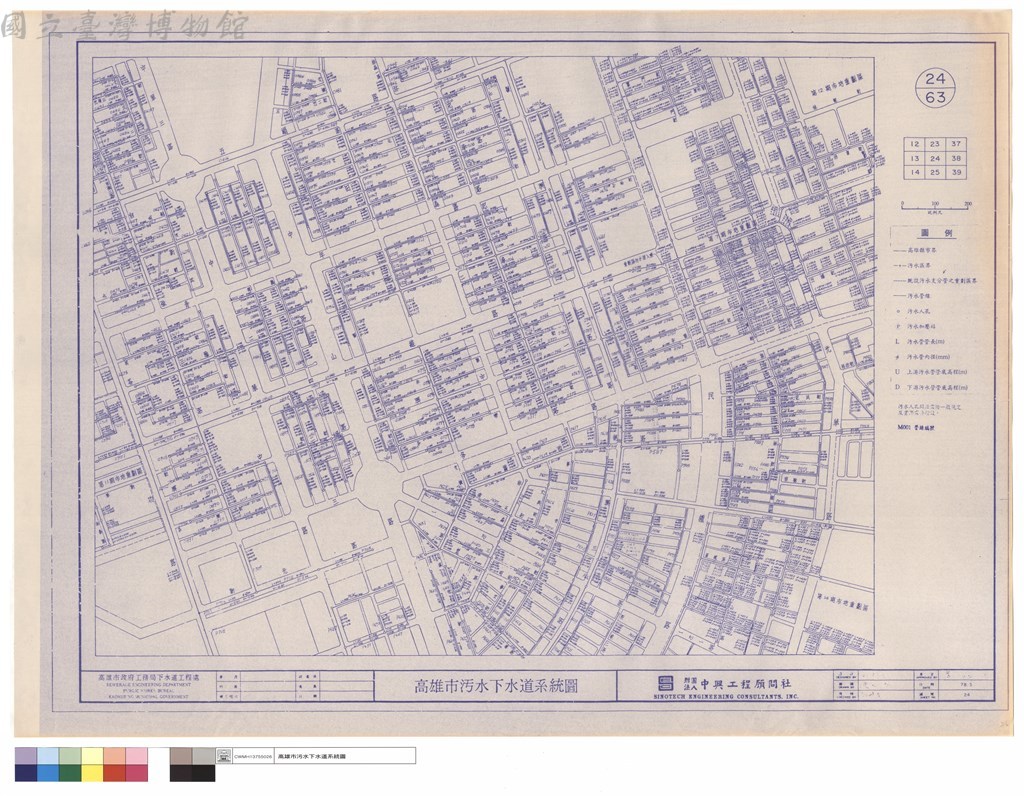1024x796 pixels.
Task: Click the M001 pipe number legend entry
Action: [916, 428]
